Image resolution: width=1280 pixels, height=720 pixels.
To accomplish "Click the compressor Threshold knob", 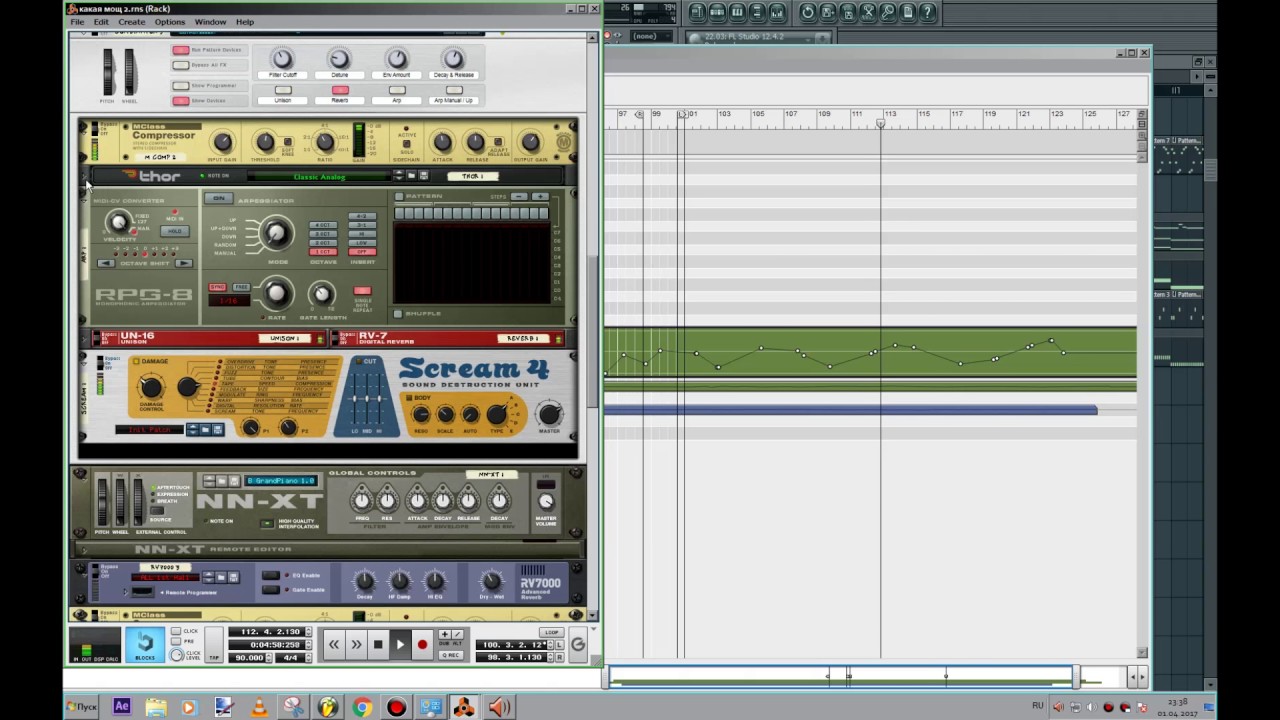I will 265,143.
